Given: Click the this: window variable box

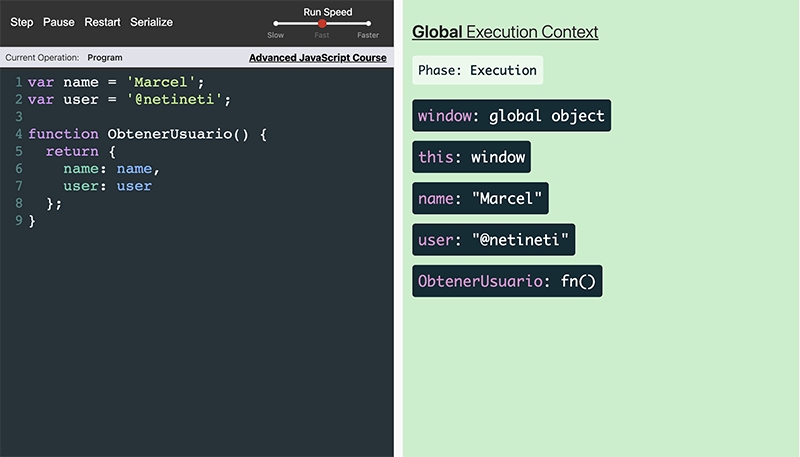Looking at the screenshot, I should 471,157.
